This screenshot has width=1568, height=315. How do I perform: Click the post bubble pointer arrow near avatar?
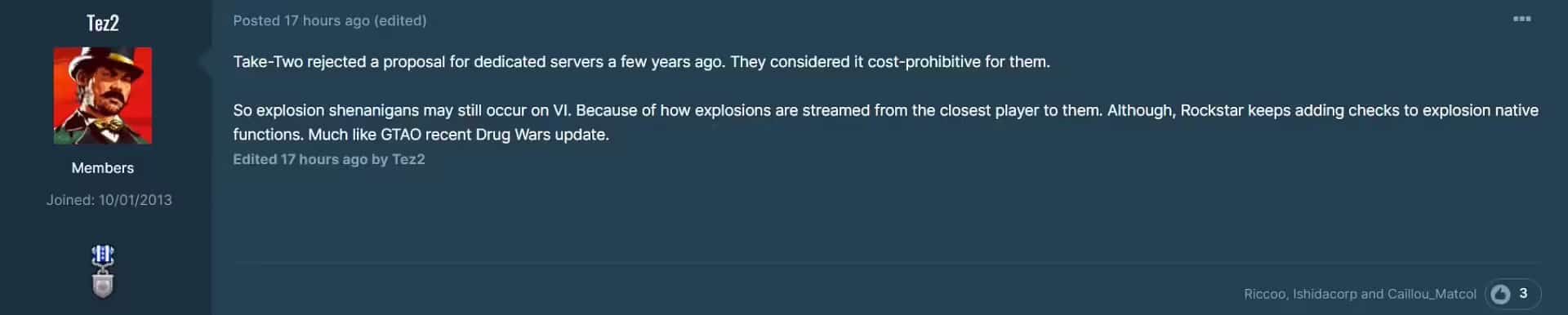click(x=206, y=61)
